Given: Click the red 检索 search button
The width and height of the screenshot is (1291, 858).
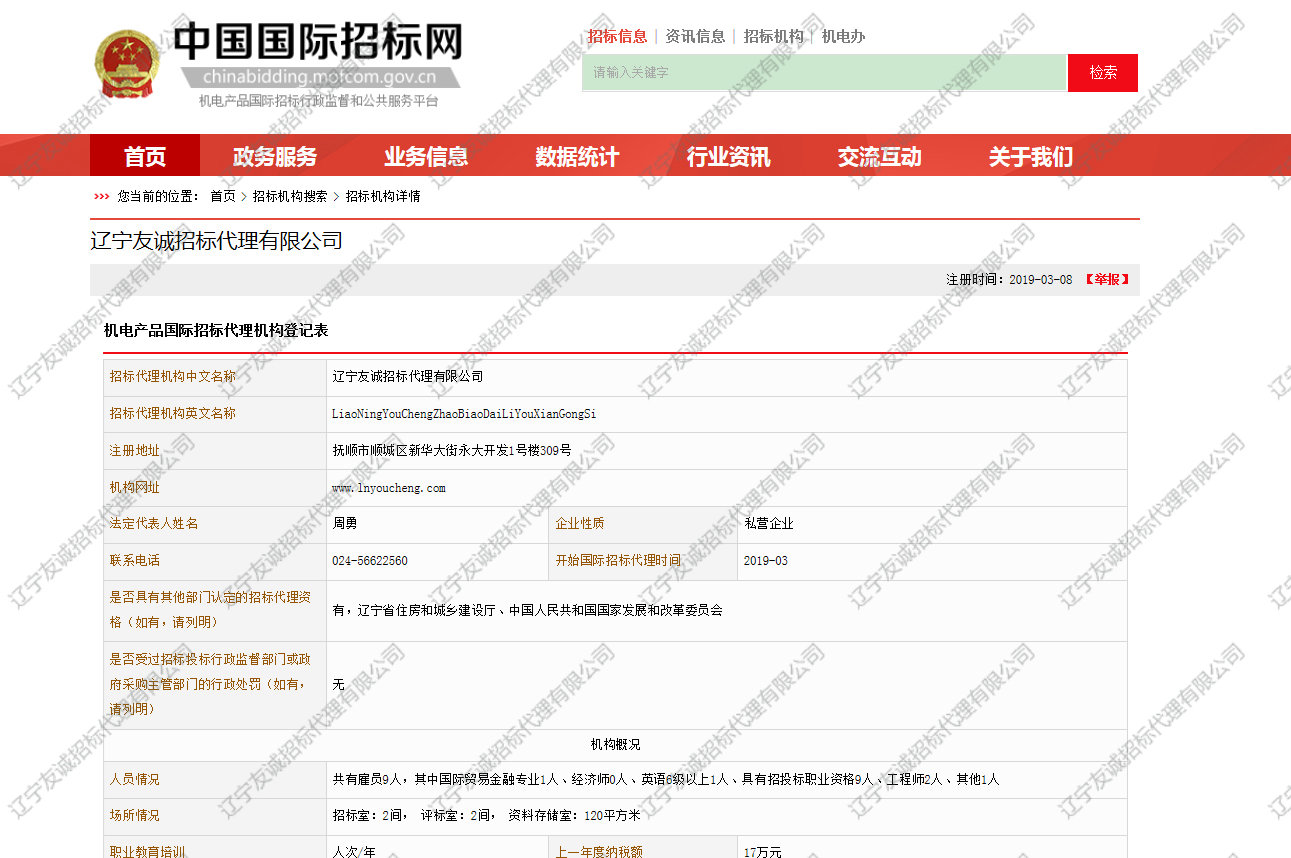Looking at the screenshot, I should pyautogui.click(x=1103, y=73).
